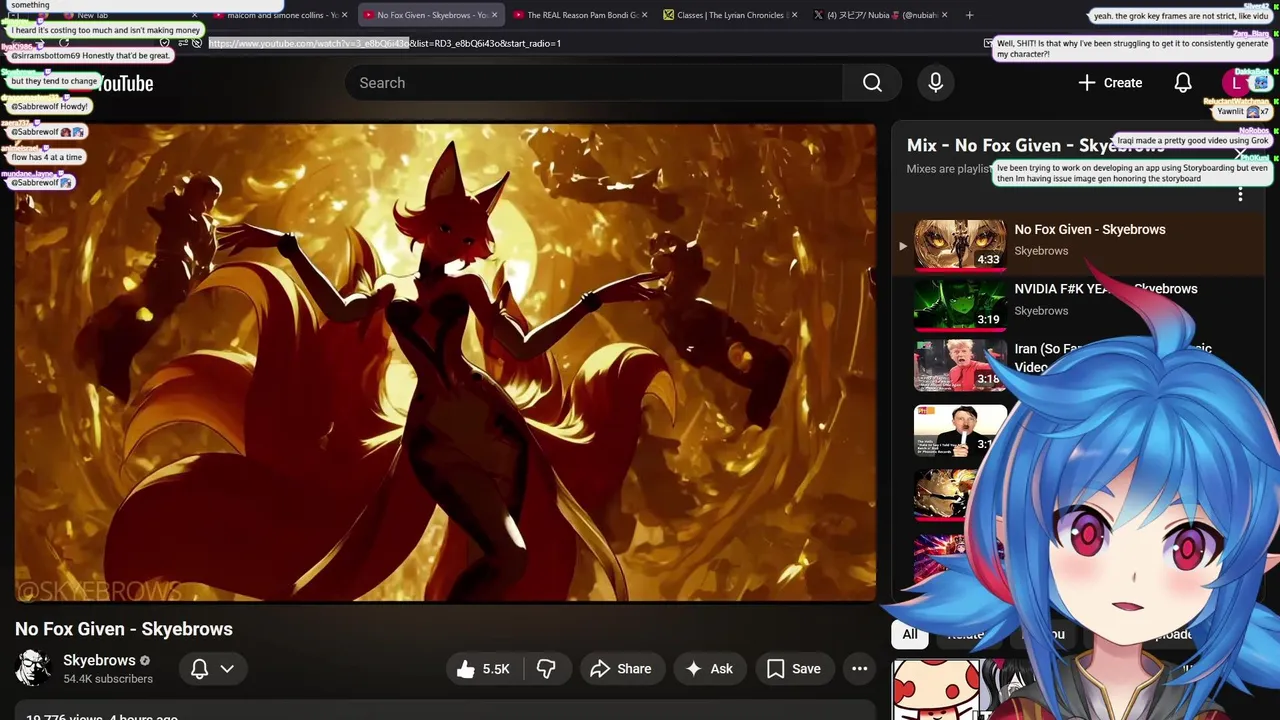Screen dimensions: 1280x720
Task: Play No Fox Given playlist thumbnail
Action: click(960, 244)
